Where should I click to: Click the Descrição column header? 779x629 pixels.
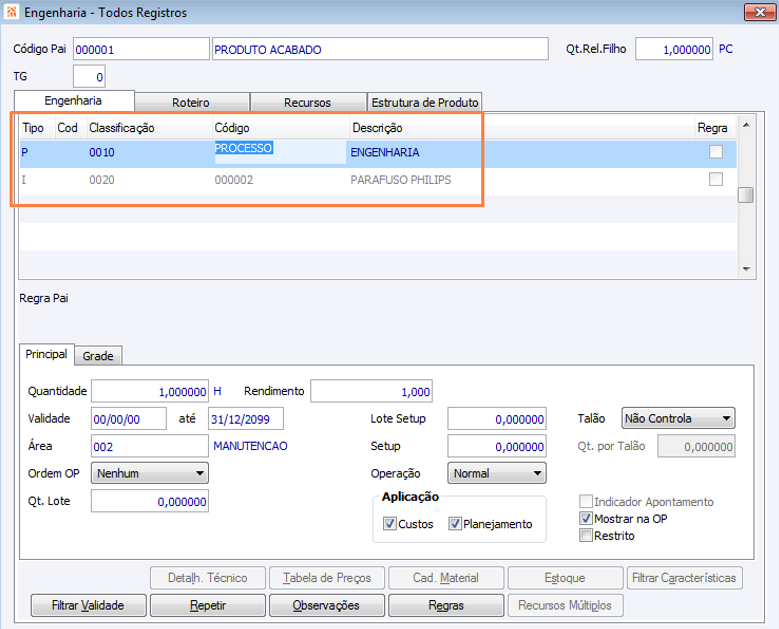pos(377,128)
